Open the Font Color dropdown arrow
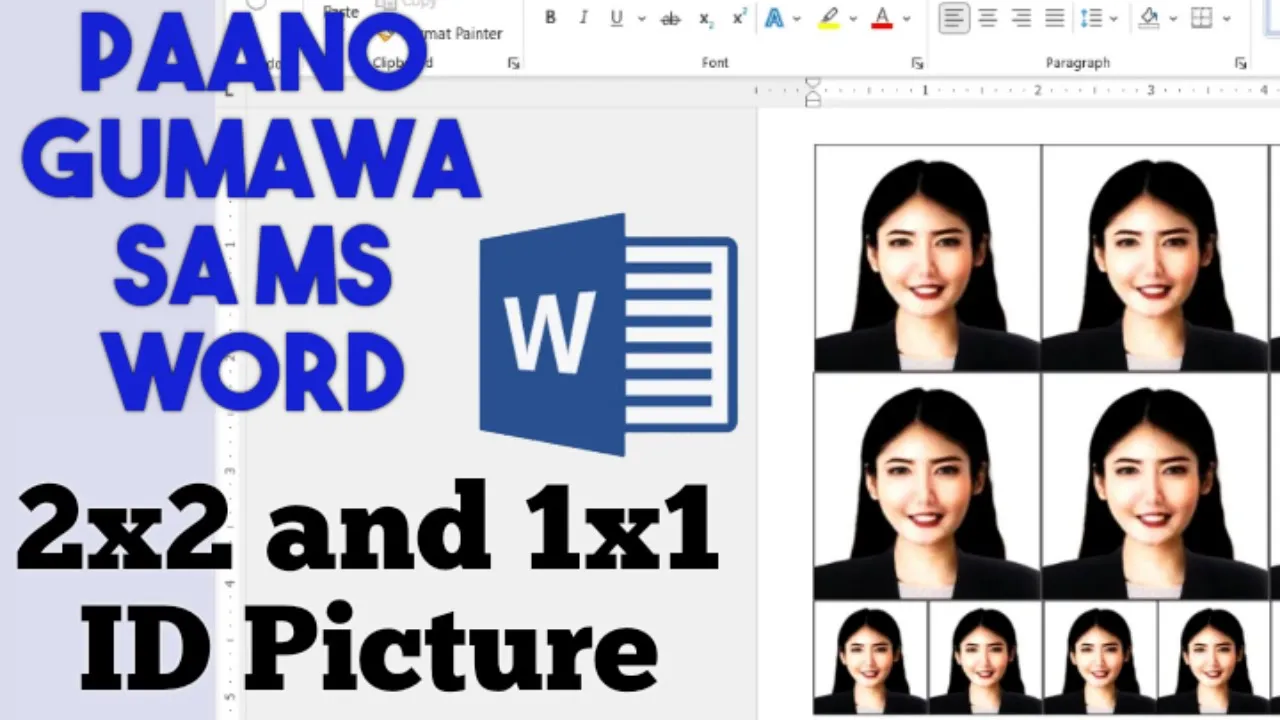The width and height of the screenshot is (1280, 720). (x=906, y=18)
